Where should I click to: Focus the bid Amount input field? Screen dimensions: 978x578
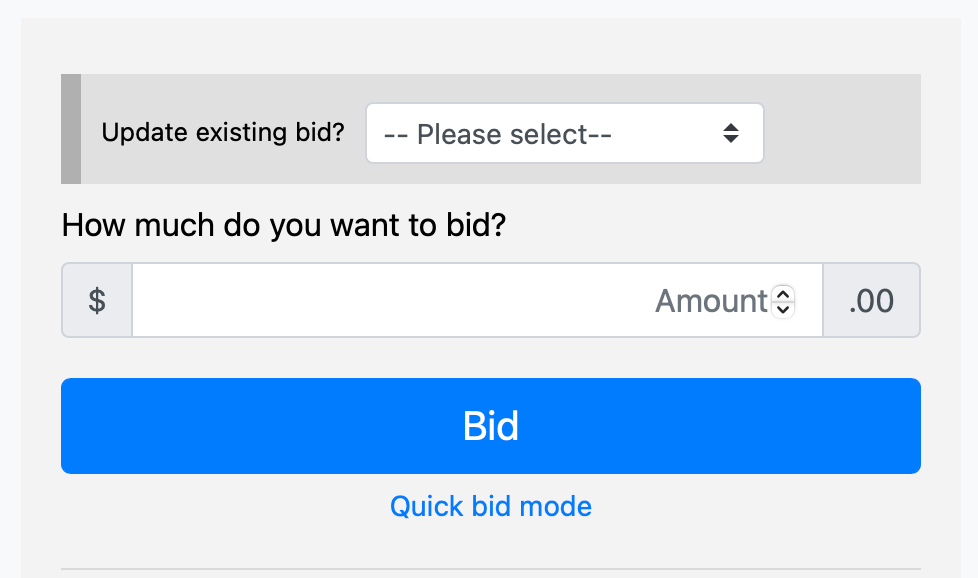click(x=450, y=300)
